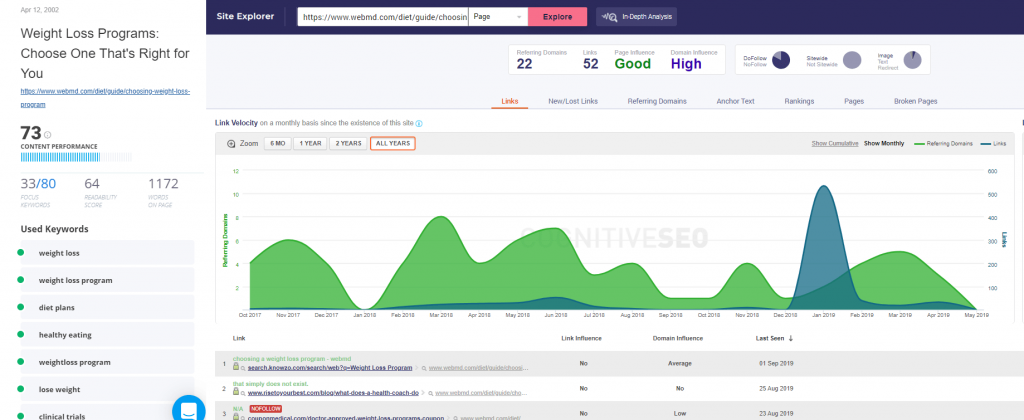Image resolution: width=1024 pixels, height=420 pixels.
Task: Click the pink Explore button
Action: (557, 17)
